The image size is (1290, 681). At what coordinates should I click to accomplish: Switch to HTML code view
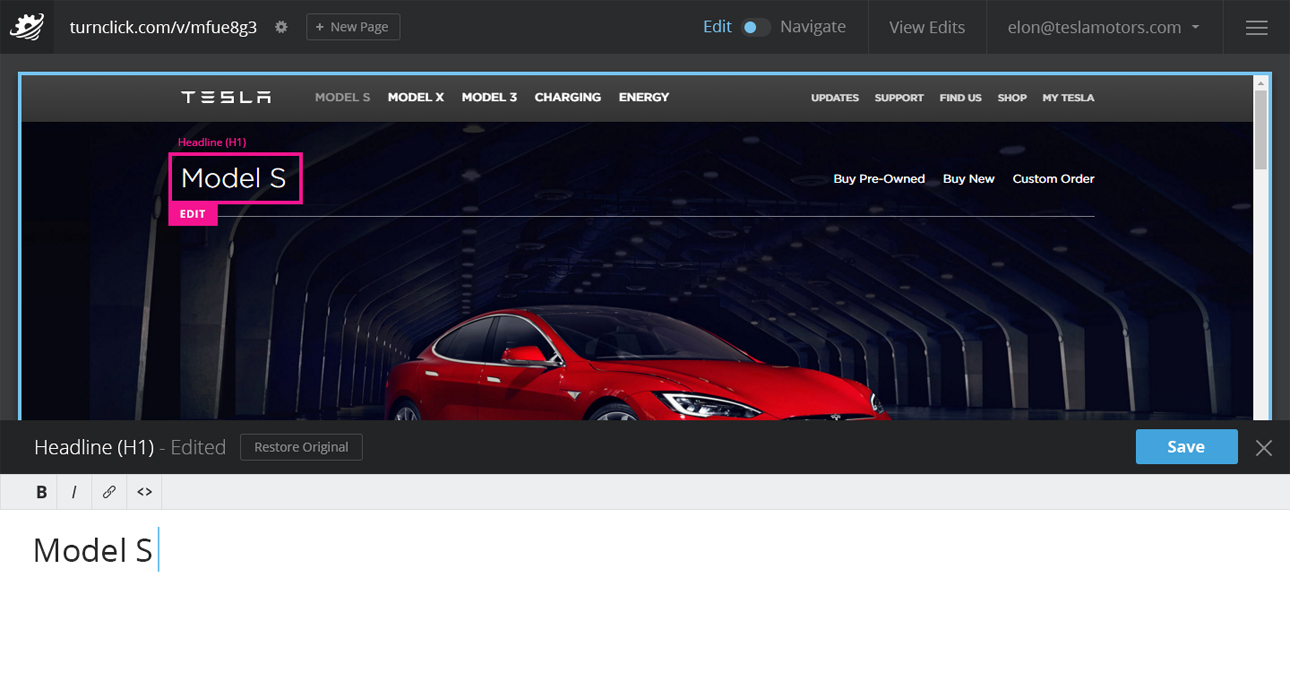pyautogui.click(x=145, y=492)
